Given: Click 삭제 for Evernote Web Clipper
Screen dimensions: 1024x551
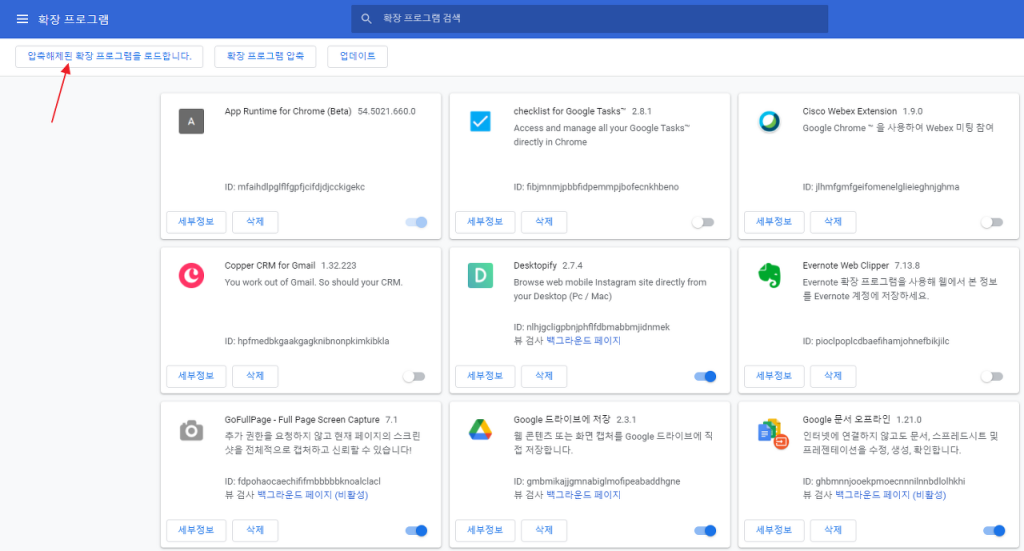Looking at the screenshot, I should [x=833, y=376].
